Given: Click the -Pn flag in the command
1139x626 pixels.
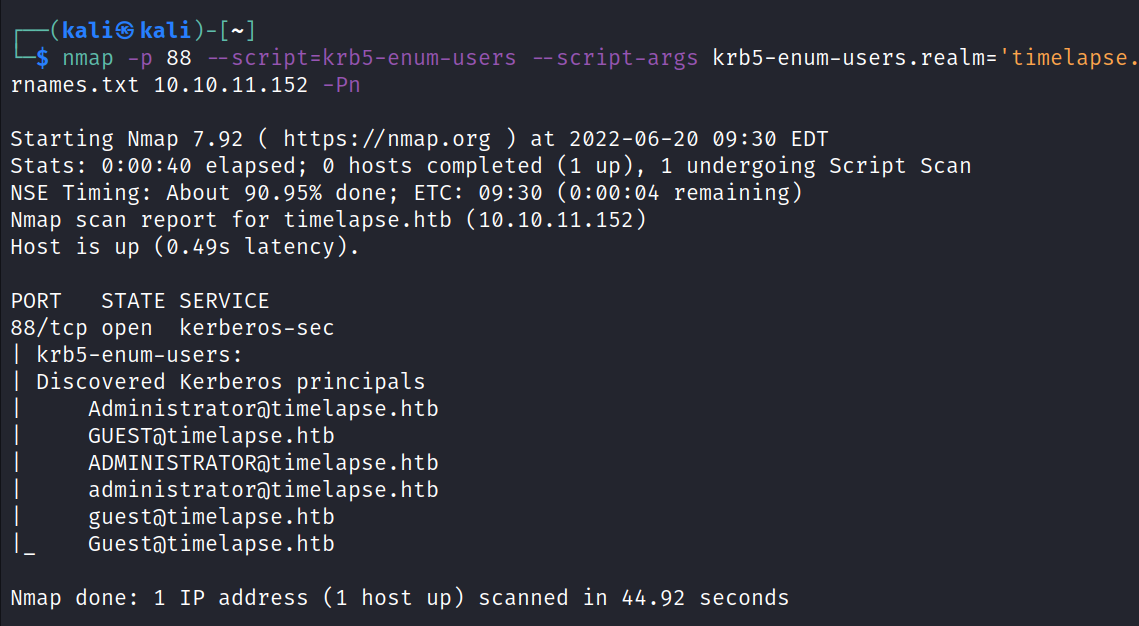Looking at the screenshot, I should pyautogui.click(x=341, y=84).
